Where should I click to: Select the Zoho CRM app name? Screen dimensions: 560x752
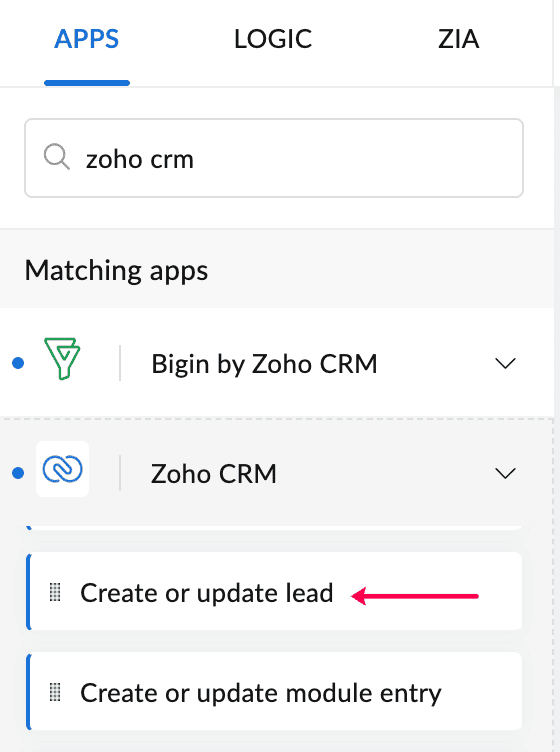point(214,474)
